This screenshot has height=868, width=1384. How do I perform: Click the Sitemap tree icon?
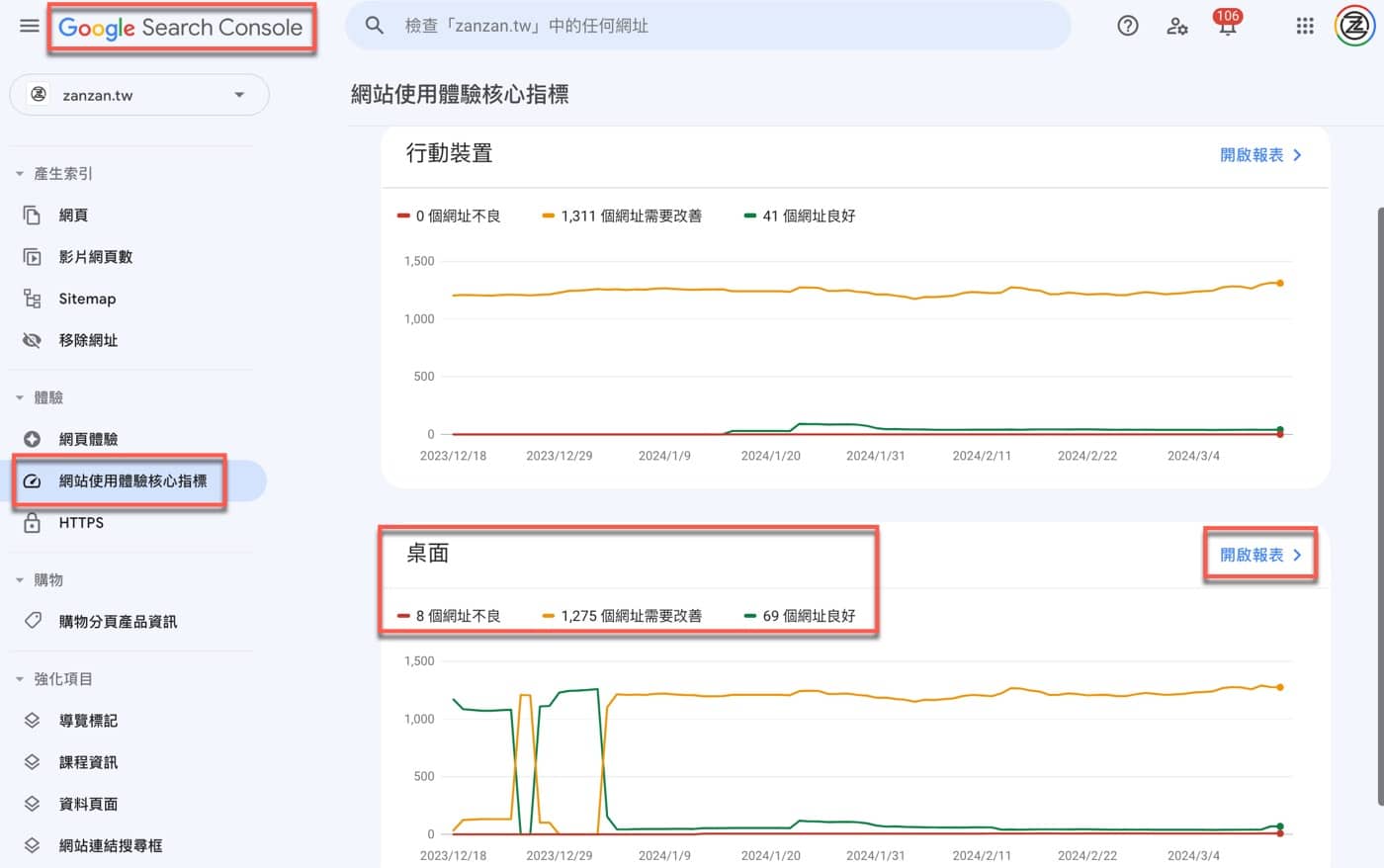32,299
